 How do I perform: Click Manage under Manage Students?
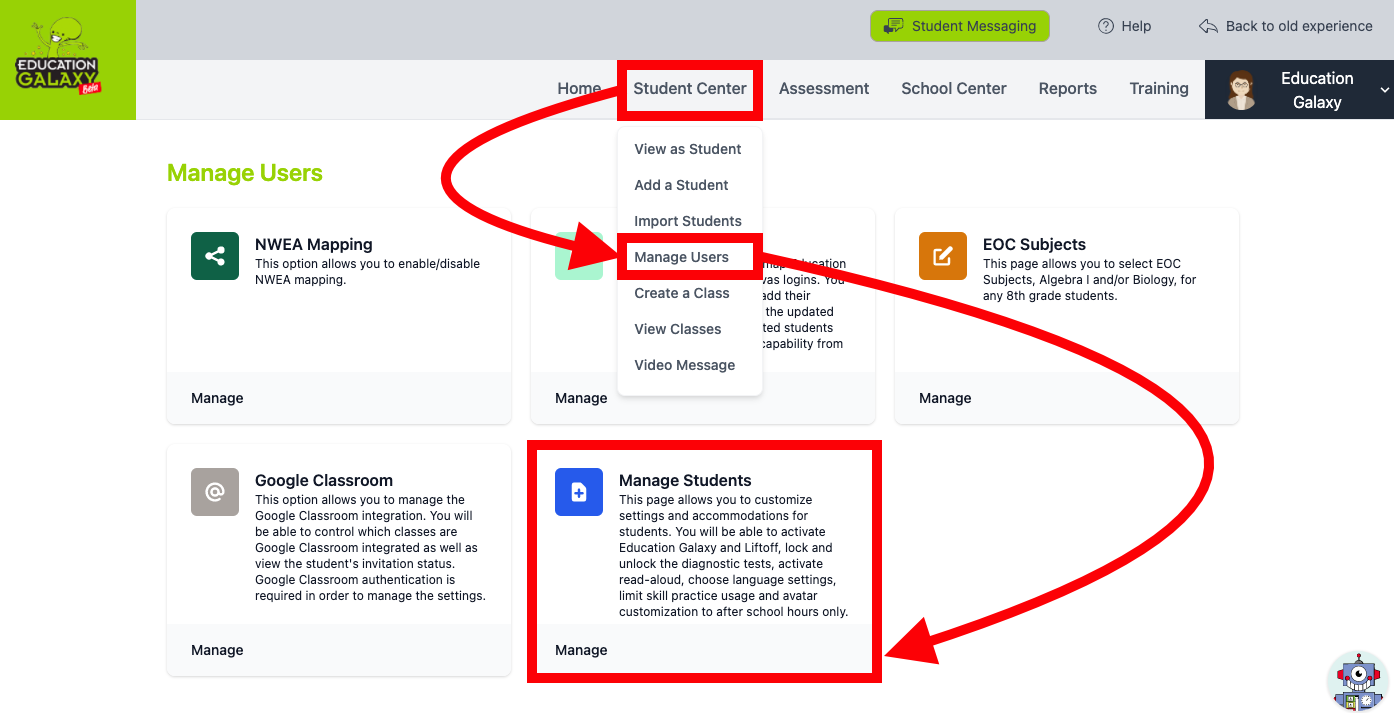pos(581,650)
